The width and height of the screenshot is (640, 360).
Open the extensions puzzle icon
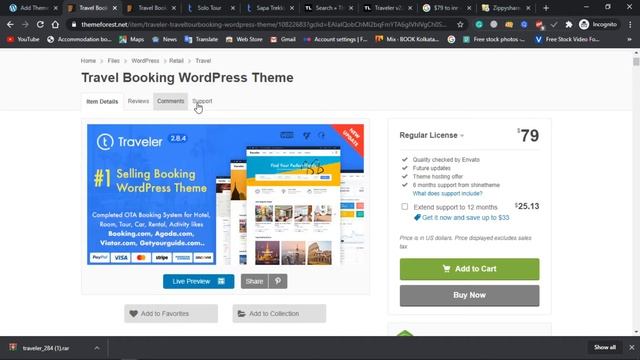pos(569,24)
